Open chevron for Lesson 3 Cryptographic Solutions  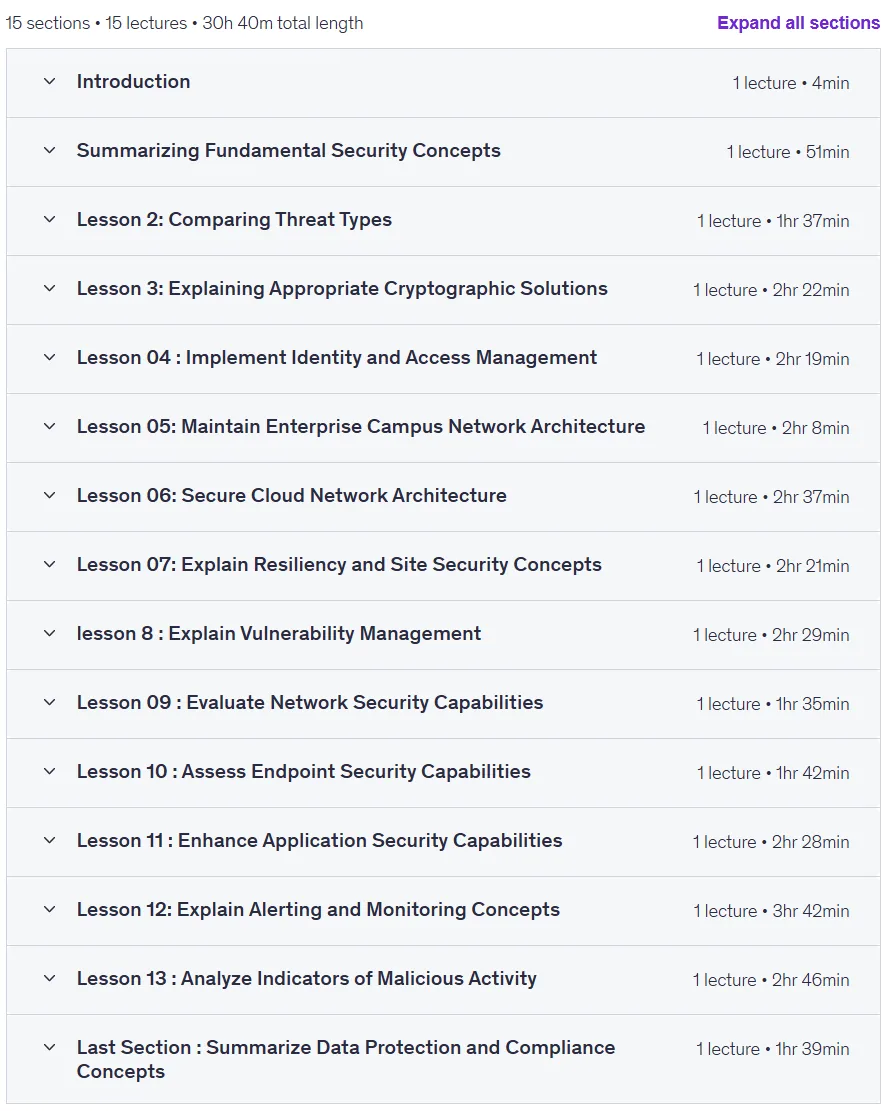[50, 288]
